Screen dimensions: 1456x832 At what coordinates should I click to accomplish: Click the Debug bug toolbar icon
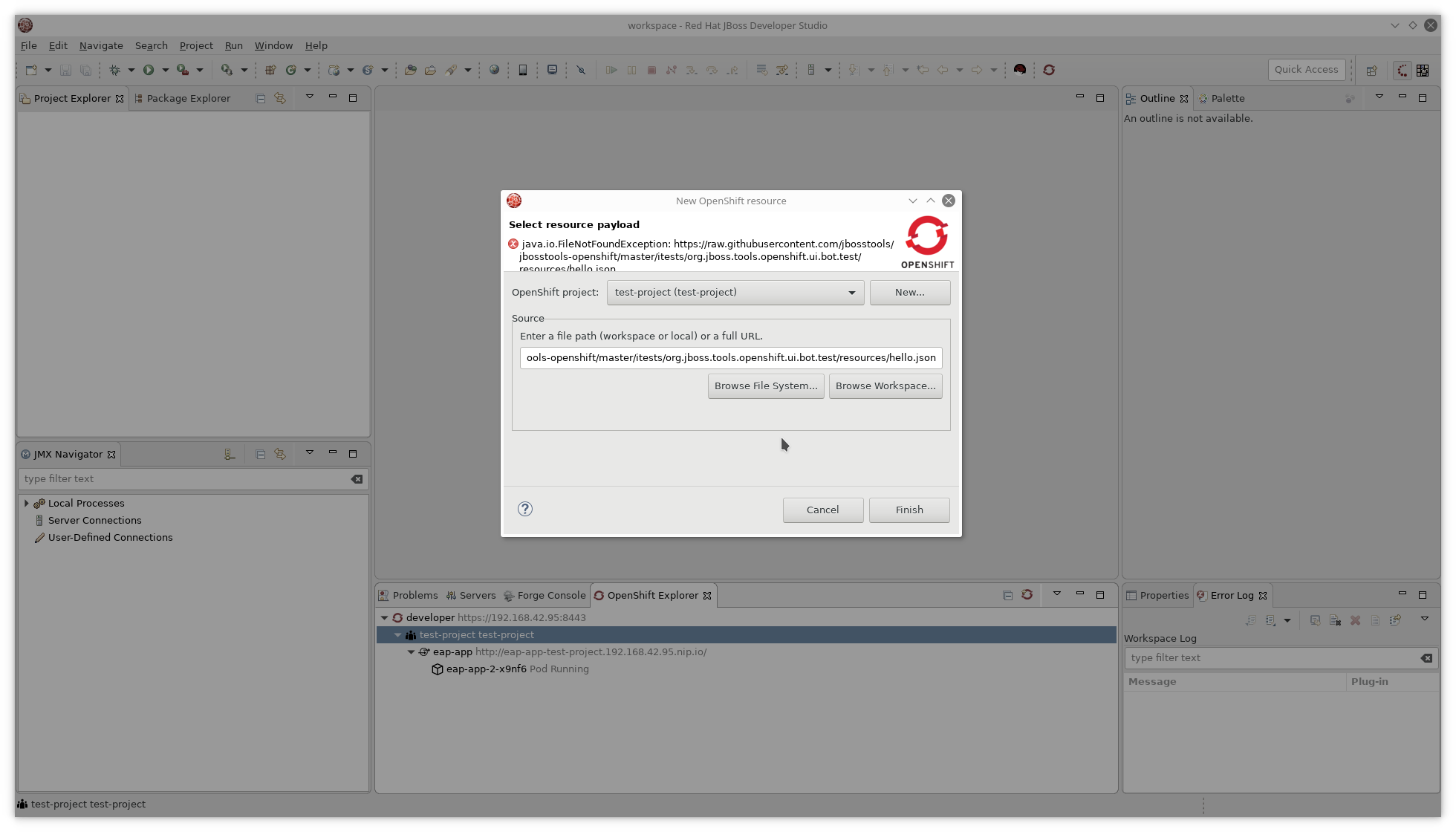pyautogui.click(x=114, y=70)
